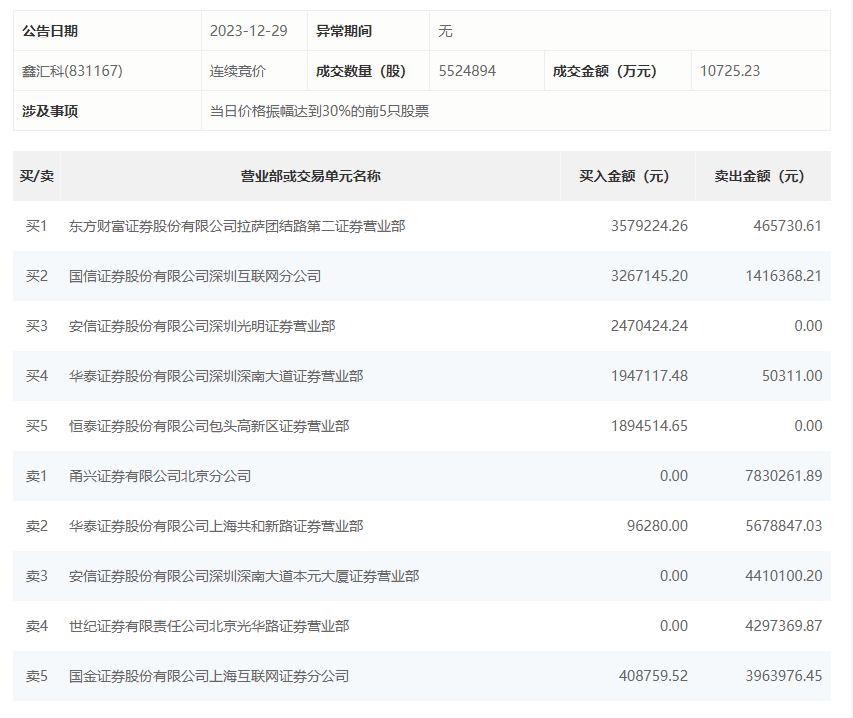Click the 买1 row label

tap(37, 226)
